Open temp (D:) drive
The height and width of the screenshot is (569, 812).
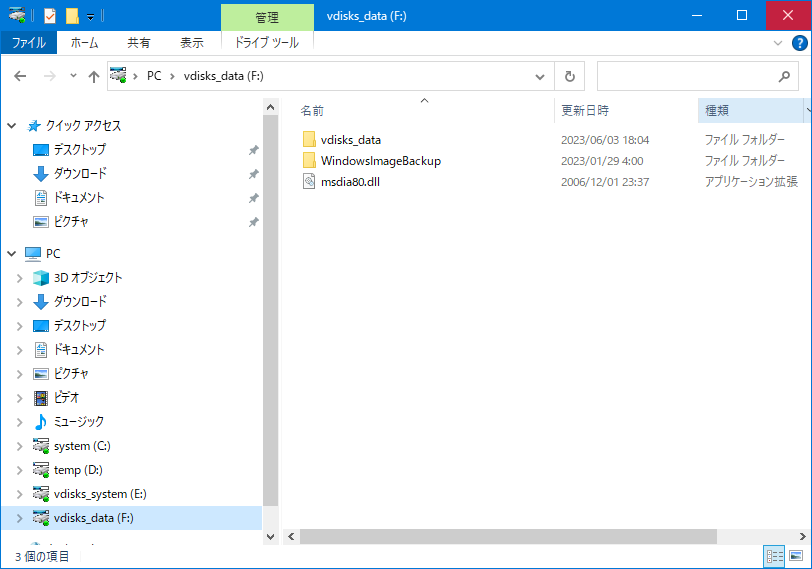coord(78,470)
